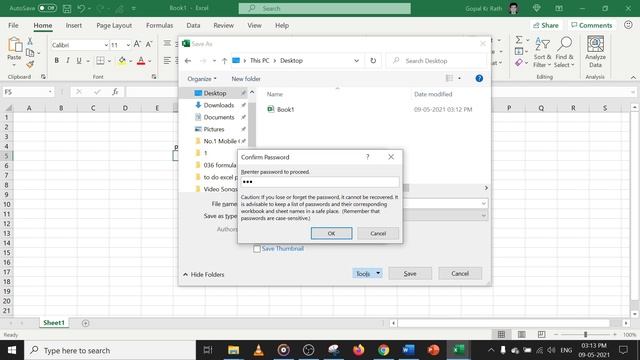Create a New folder
The width and height of the screenshot is (640, 360).
[246, 79]
